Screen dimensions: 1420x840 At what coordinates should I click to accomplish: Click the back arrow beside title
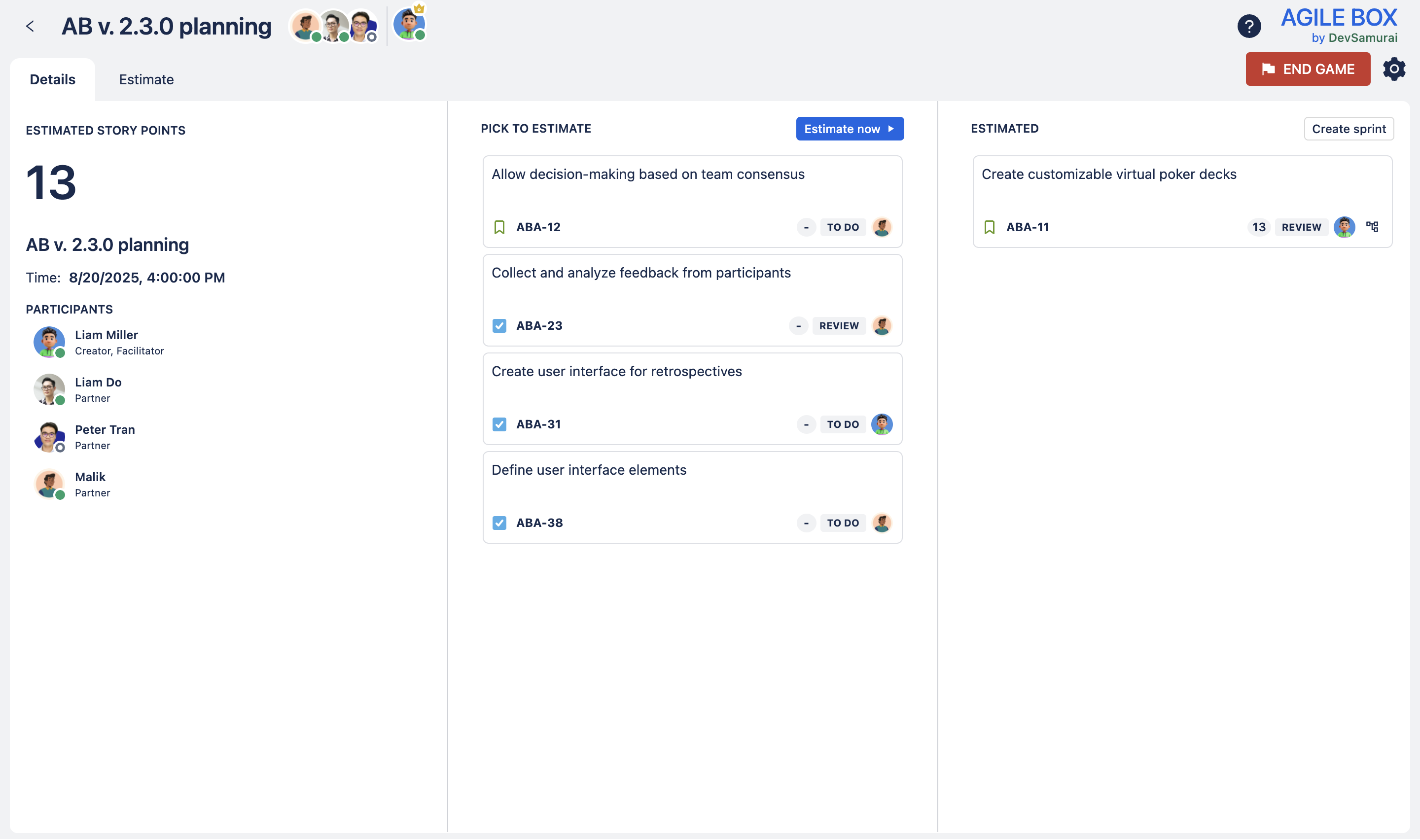30,26
